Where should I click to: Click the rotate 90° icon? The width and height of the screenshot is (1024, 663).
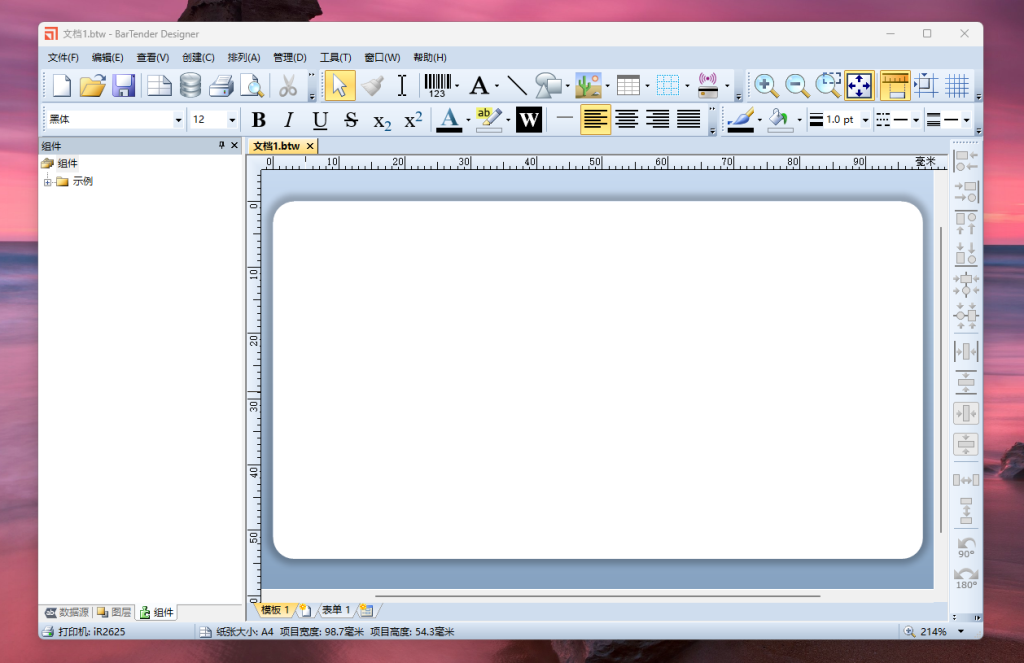click(966, 547)
